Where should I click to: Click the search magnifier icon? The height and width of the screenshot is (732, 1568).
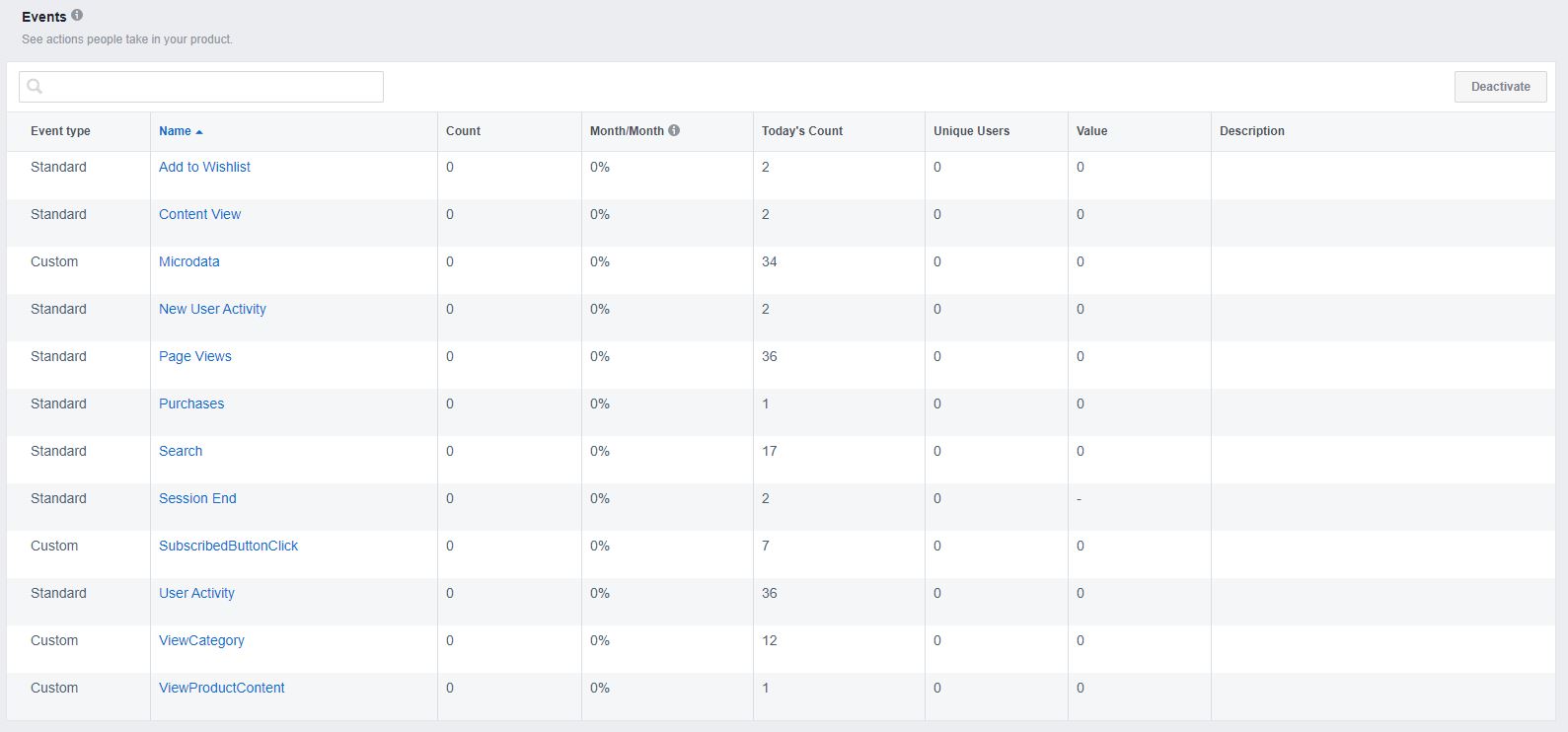pyautogui.click(x=35, y=87)
